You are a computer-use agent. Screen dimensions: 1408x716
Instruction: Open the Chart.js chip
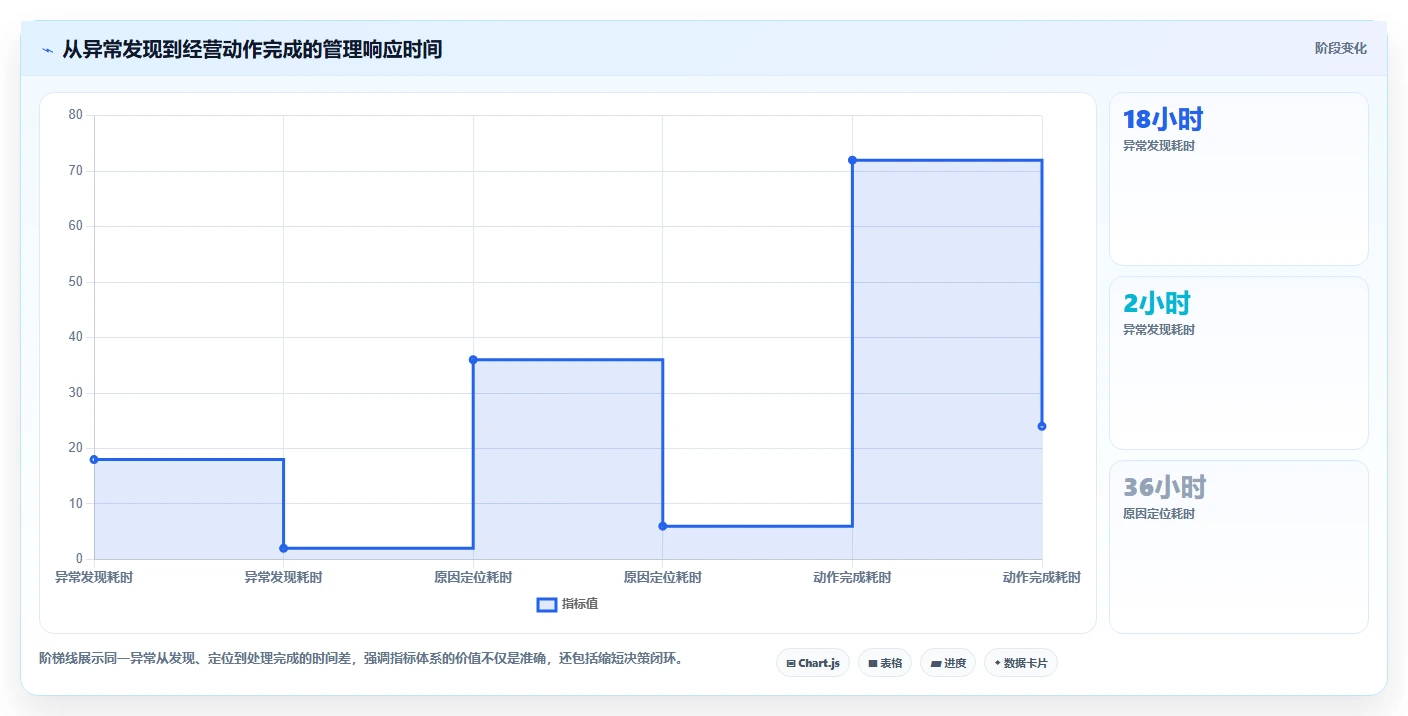coord(812,663)
